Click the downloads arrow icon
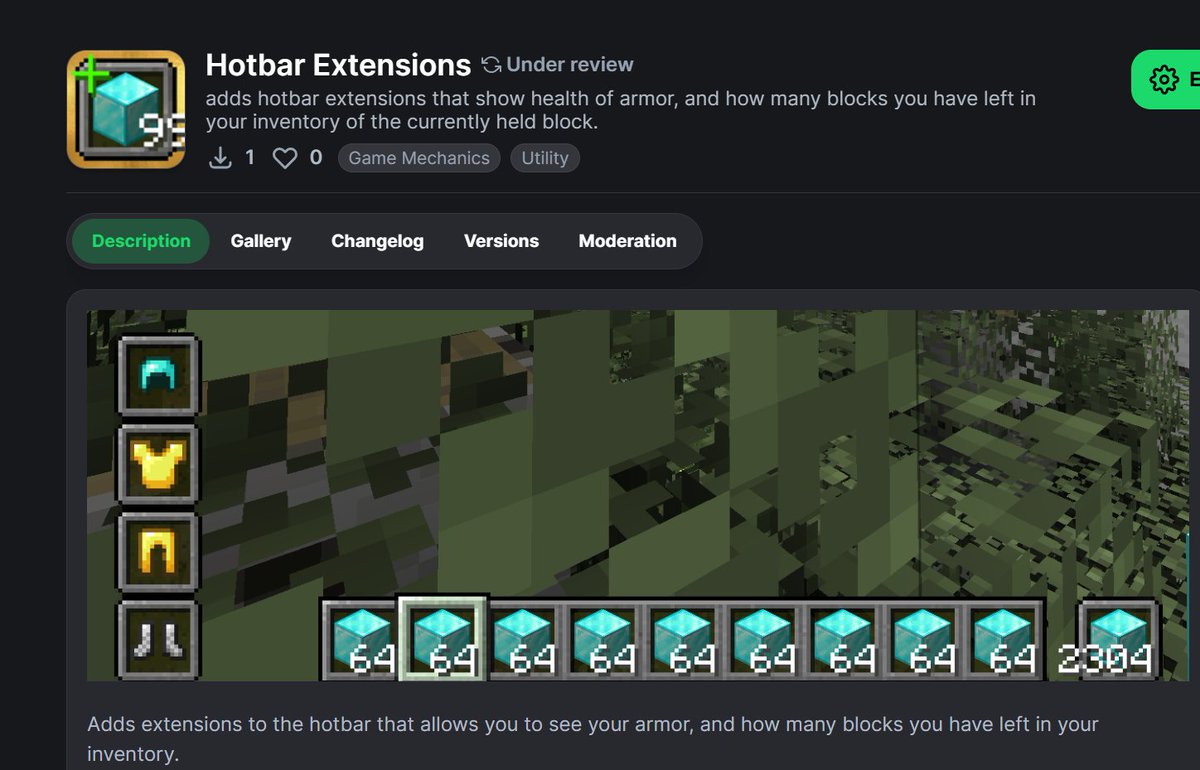Screen dimensions: 1200x770 [220, 158]
